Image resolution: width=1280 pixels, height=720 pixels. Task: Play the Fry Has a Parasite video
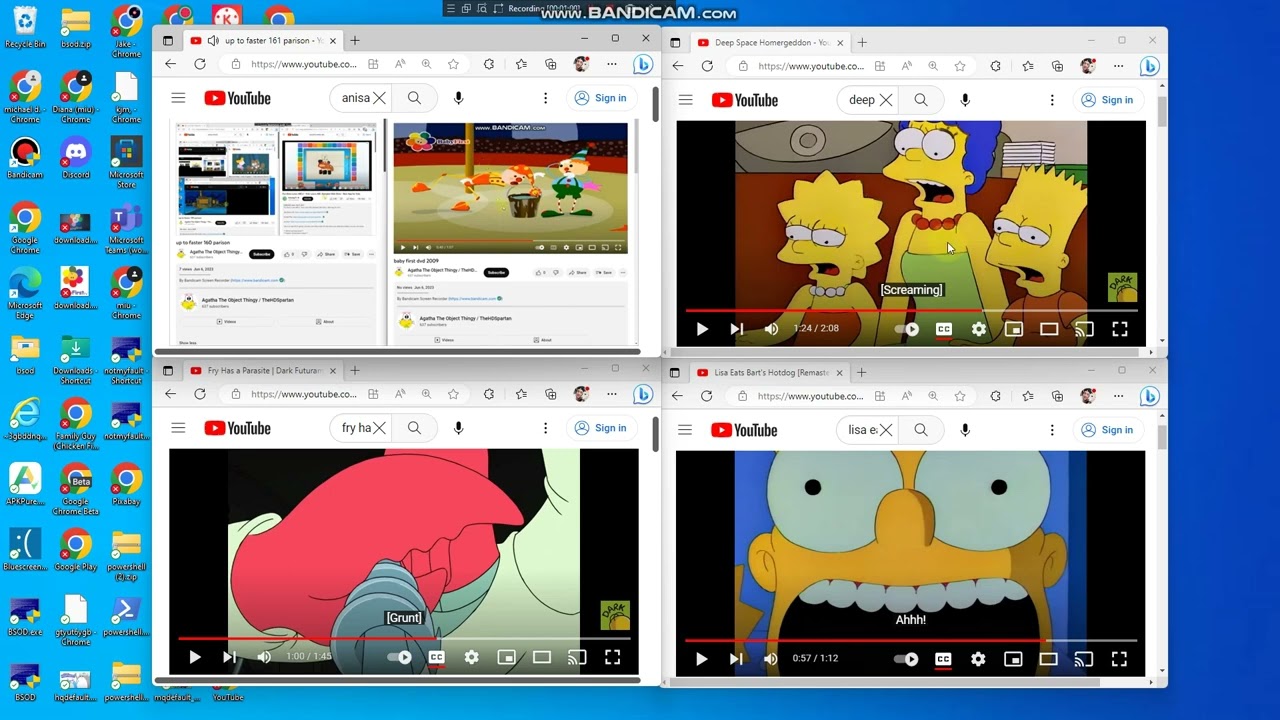195,657
